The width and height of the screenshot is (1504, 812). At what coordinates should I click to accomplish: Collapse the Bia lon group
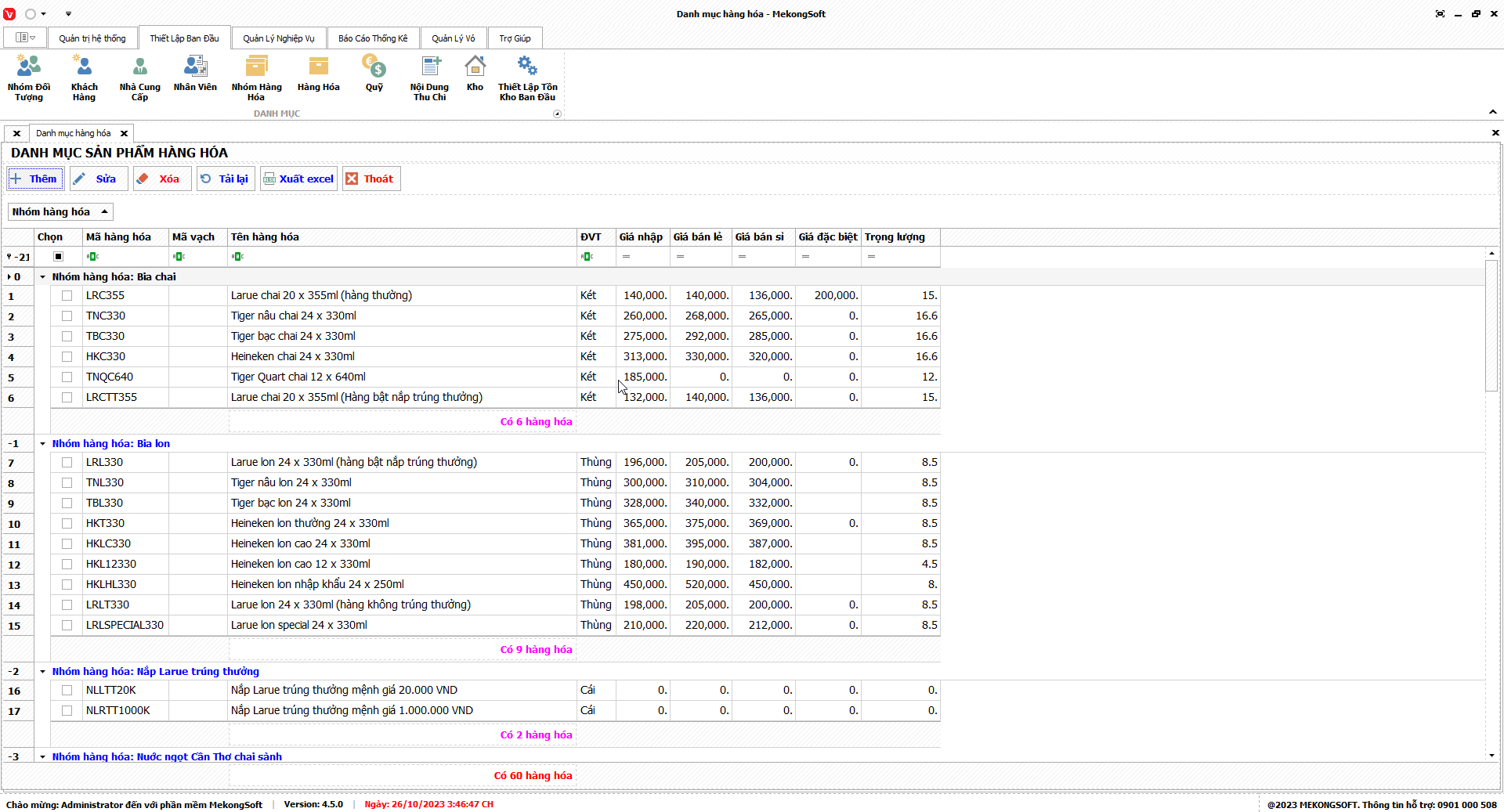pyautogui.click(x=43, y=444)
